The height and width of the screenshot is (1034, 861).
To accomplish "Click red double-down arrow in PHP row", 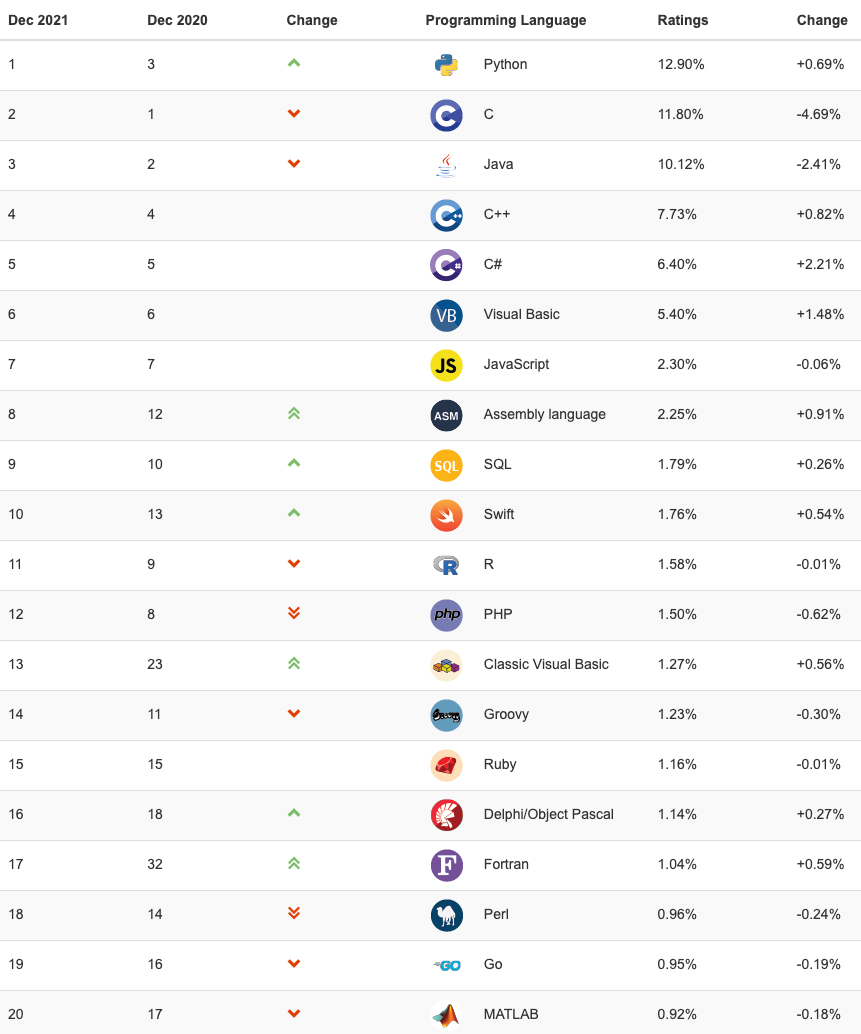I will [x=294, y=613].
